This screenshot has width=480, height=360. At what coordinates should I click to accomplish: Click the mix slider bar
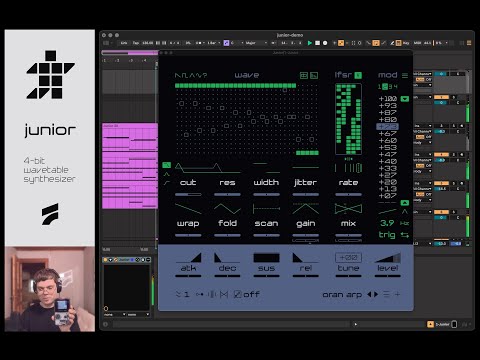[348, 235]
